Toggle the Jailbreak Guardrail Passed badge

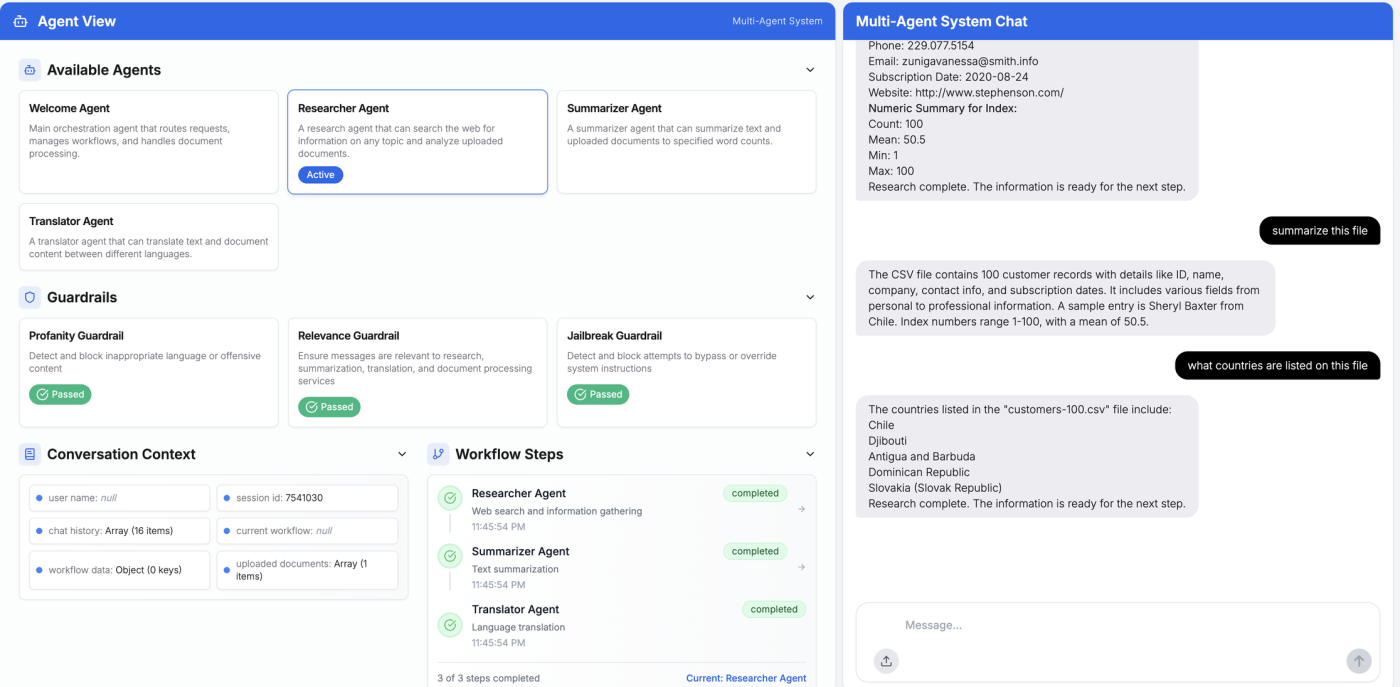[598, 394]
